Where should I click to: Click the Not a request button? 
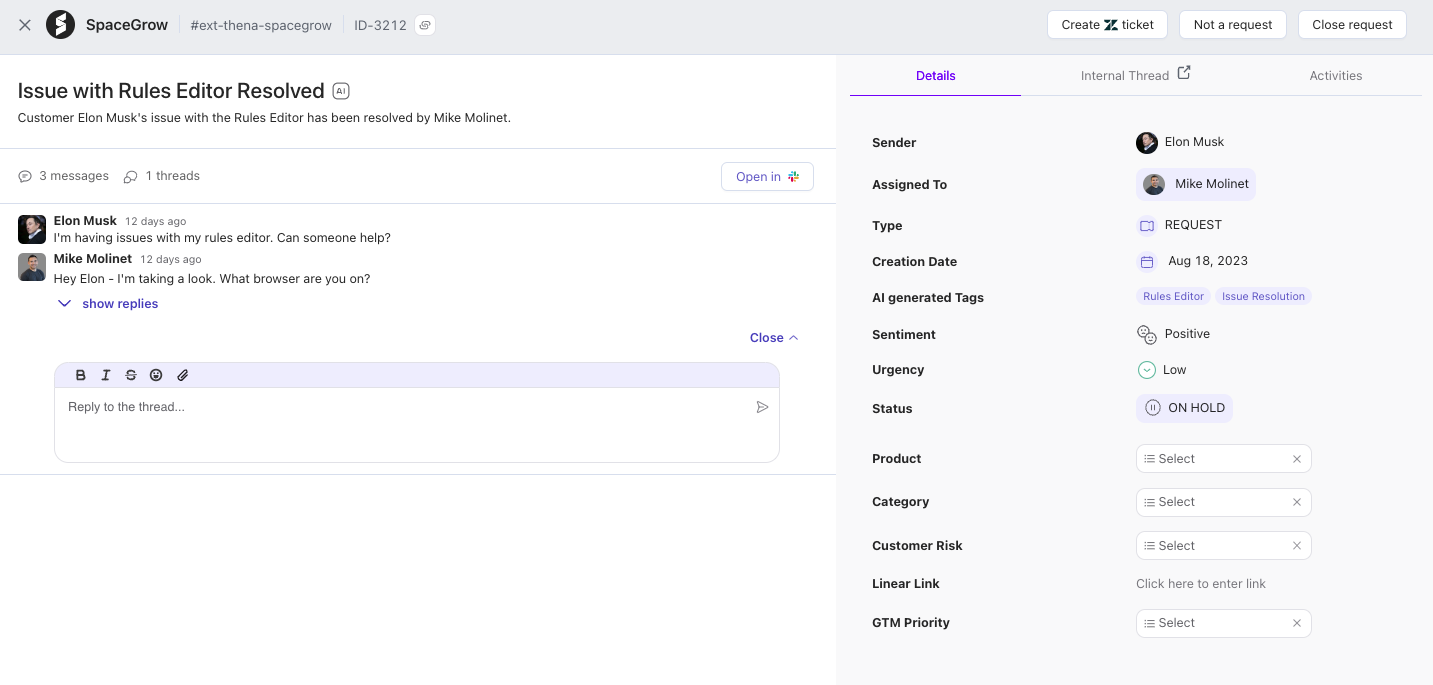[x=1233, y=25]
